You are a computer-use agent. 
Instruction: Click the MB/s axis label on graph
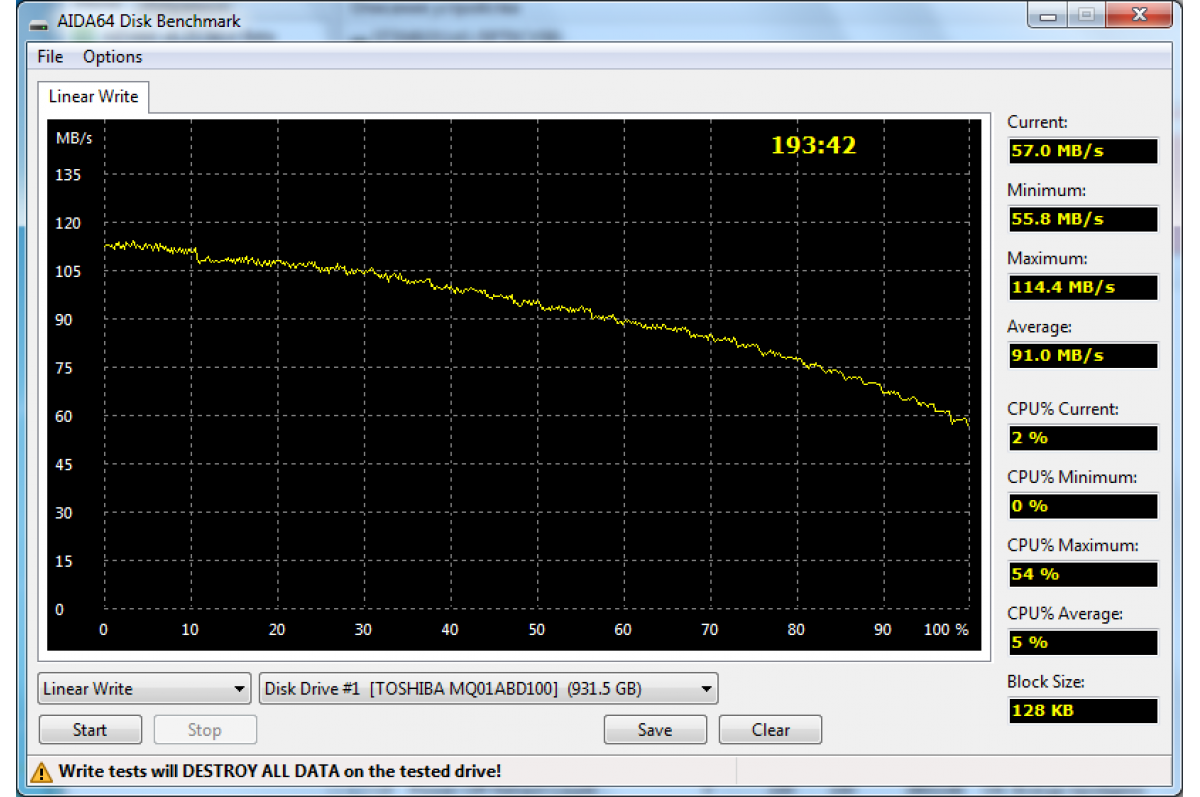[73, 138]
